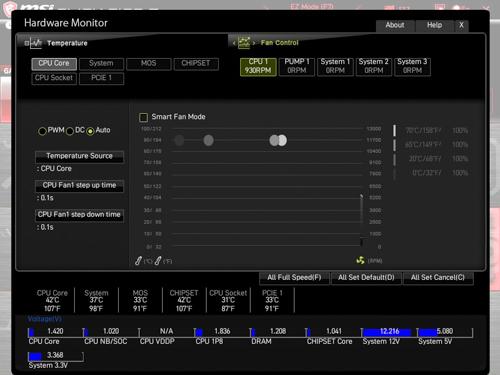
Task: Switch to the System 3 fan tab
Action: pyautogui.click(x=412, y=66)
